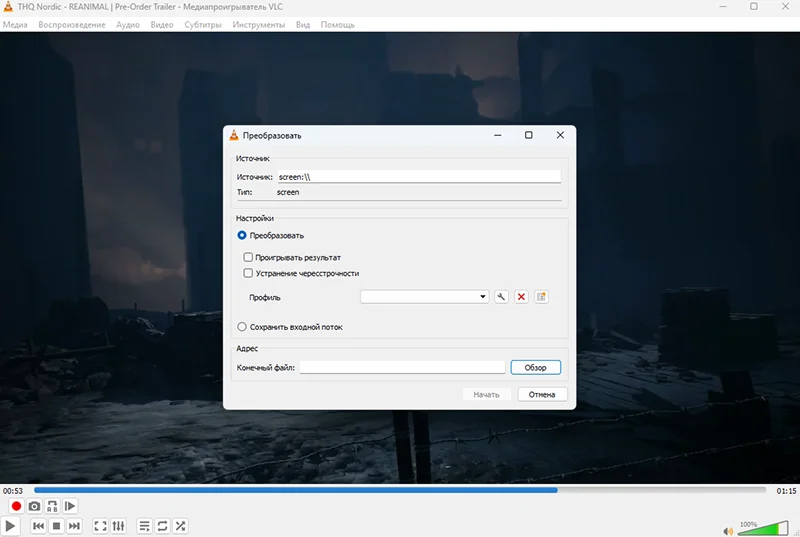Viewport: 800px width, 537px height.
Task: Click the Конечный файл input field
Action: click(x=402, y=368)
